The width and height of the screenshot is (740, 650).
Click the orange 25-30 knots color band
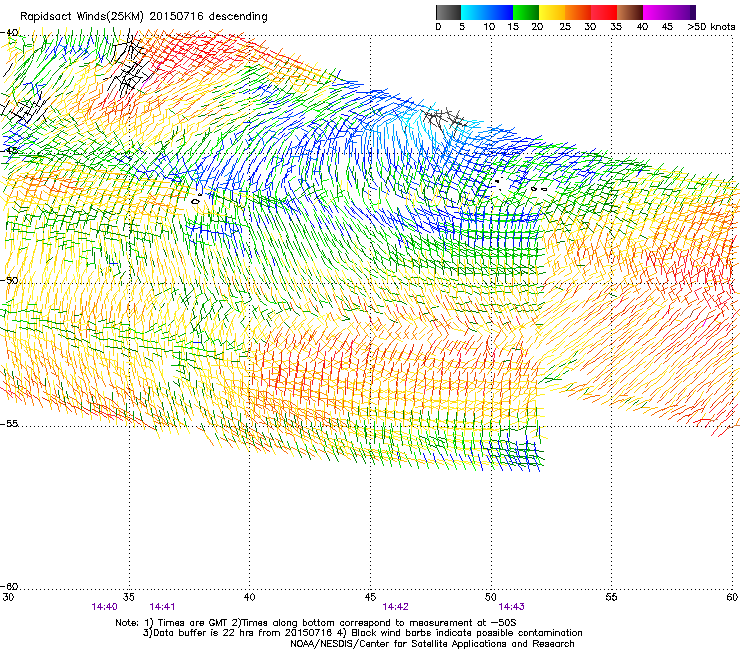(578, 12)
